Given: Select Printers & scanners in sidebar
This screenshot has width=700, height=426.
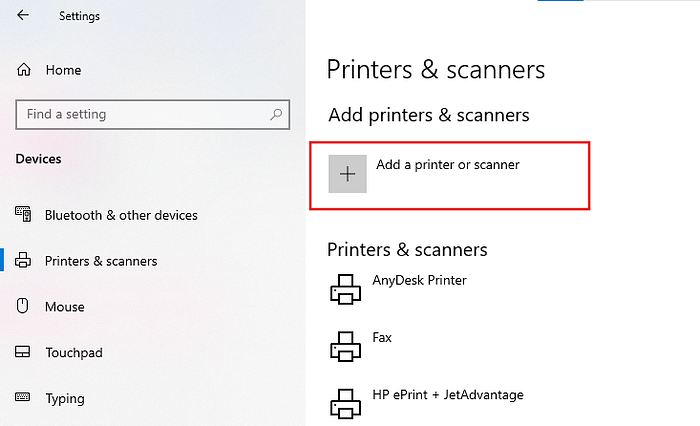Looking at the screenshot, I should (x=101, y=261).
